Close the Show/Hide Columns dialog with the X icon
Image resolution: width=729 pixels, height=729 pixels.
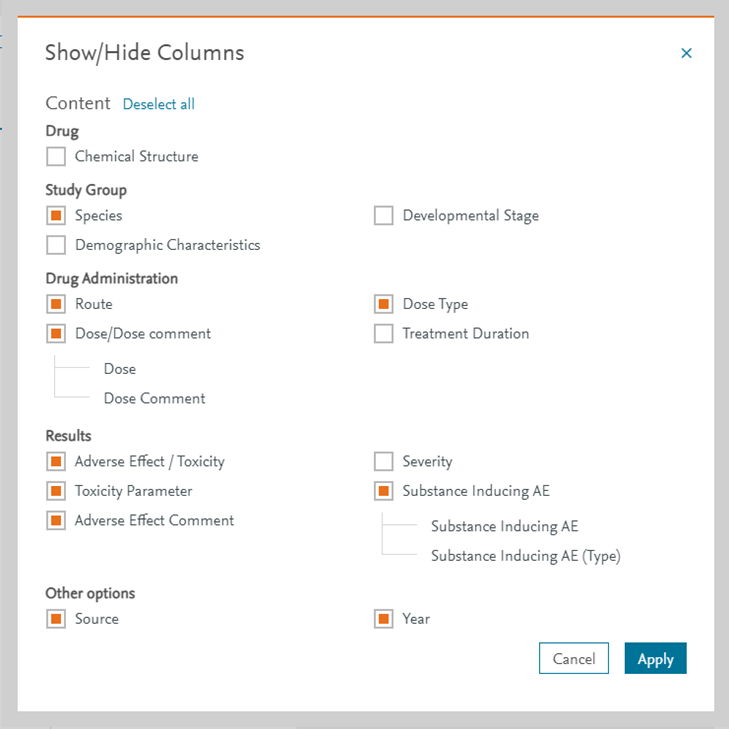tap(686, 53)
